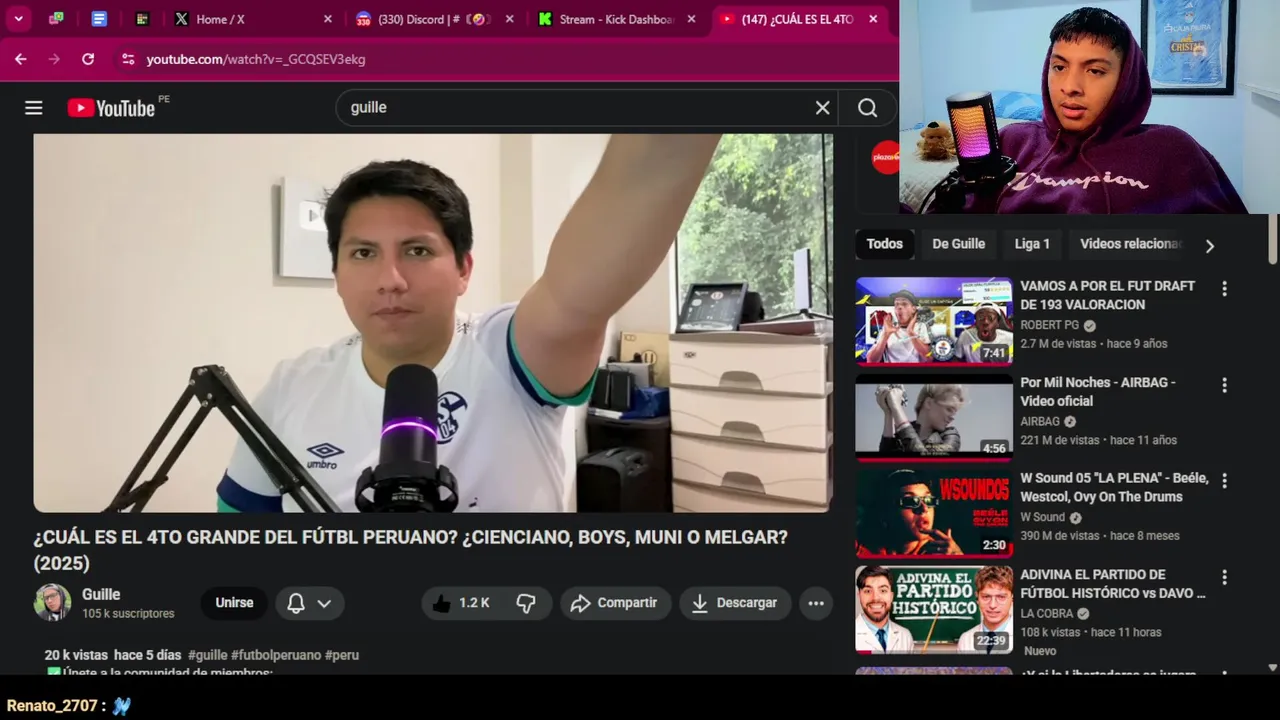Open options menu for VAMOS A POR EL FUT DRAFT
The height and width of the screenshot is (720, 1280).
click(x=1224, y=289)
